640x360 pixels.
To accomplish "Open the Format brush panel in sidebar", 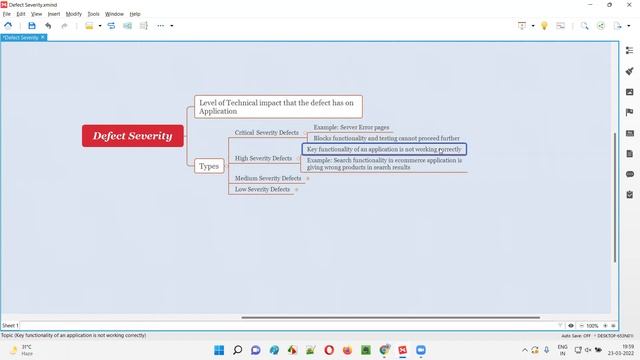I will tap(630, 71).
